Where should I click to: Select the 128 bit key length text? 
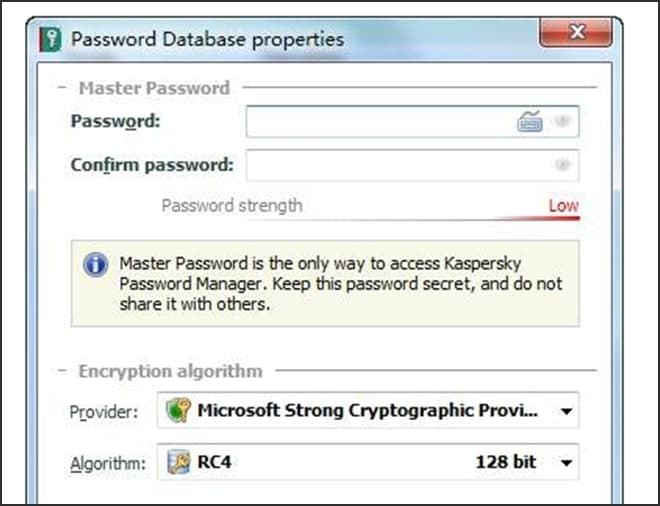[x=505, y=462]
